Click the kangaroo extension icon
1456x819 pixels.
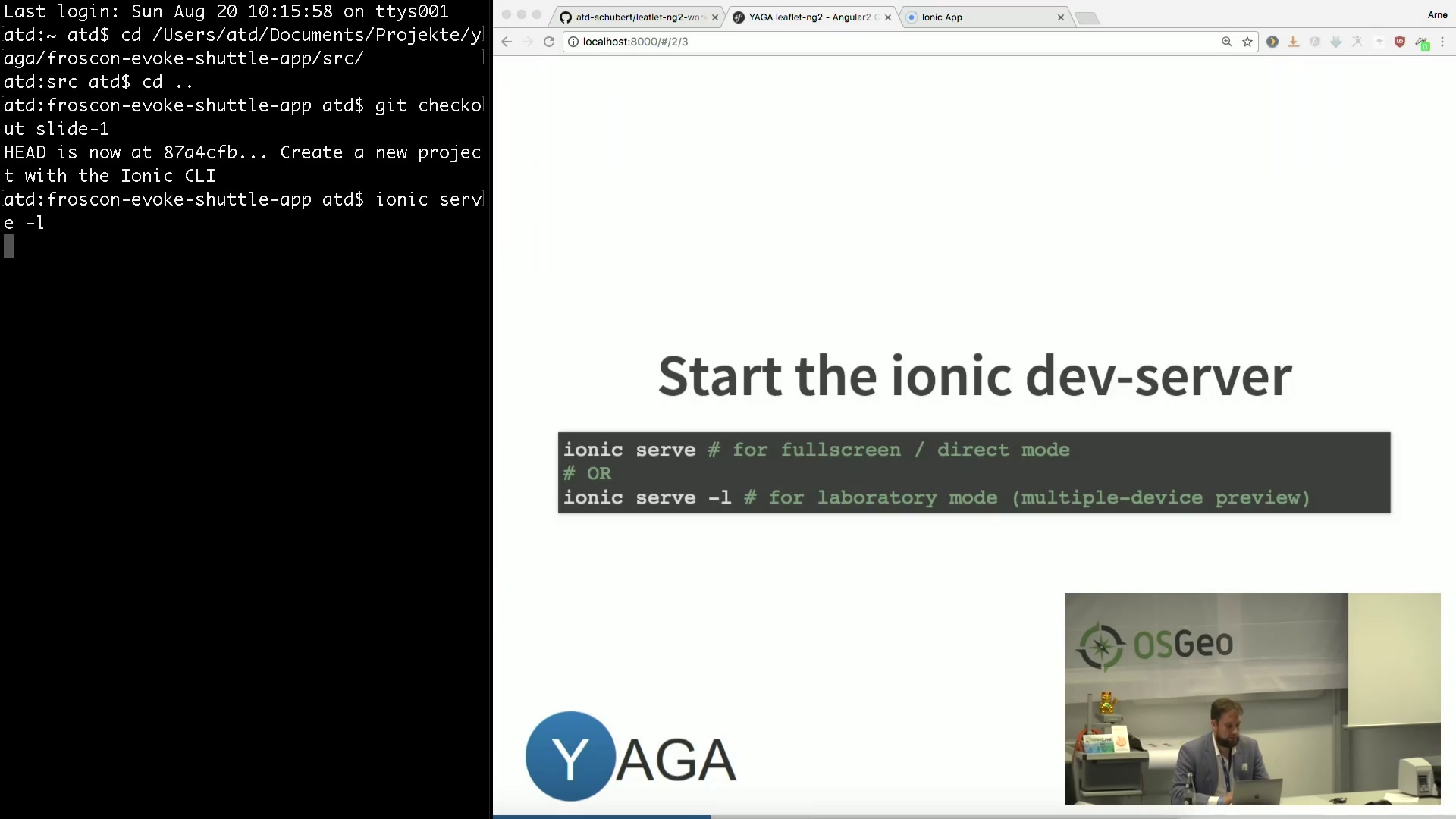click(1379, 42)
